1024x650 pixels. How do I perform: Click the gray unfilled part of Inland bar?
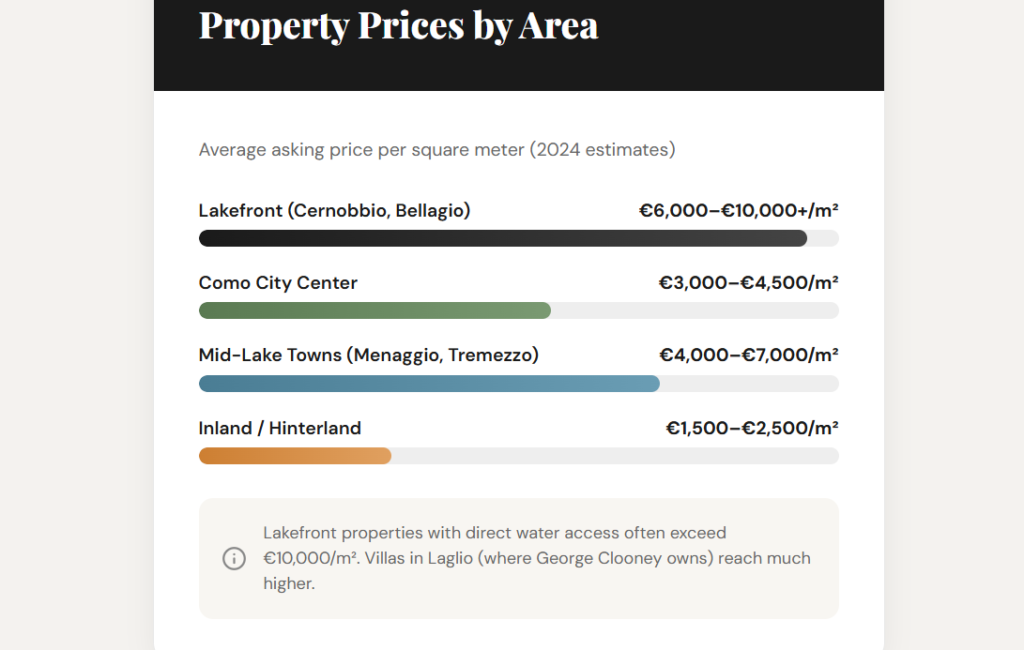(x=614, y=456)
